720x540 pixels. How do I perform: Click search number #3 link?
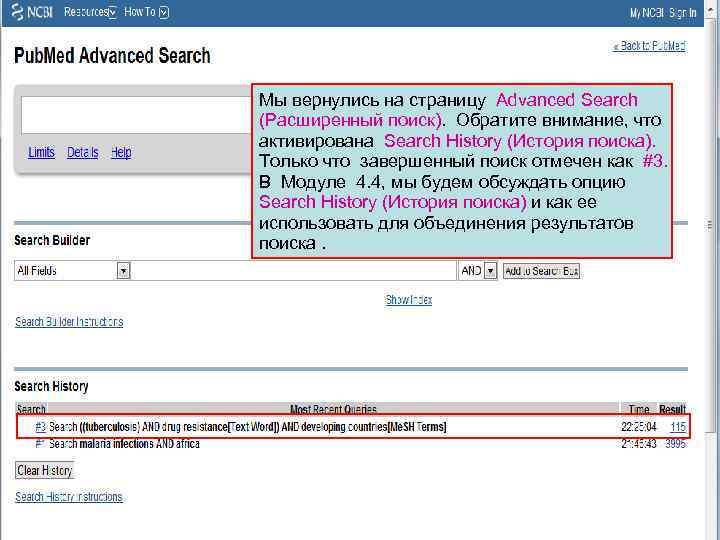point(40,427)
